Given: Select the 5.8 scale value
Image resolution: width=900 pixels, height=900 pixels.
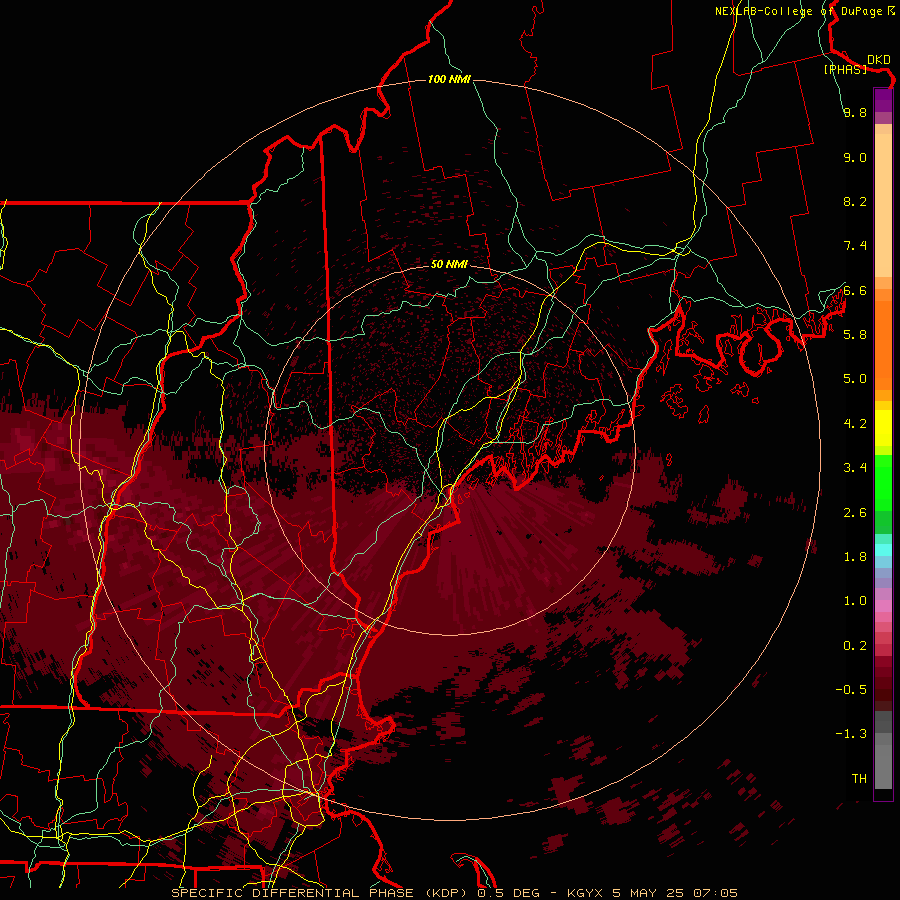Looking at the screenshot, I should [x=855, y=335].
